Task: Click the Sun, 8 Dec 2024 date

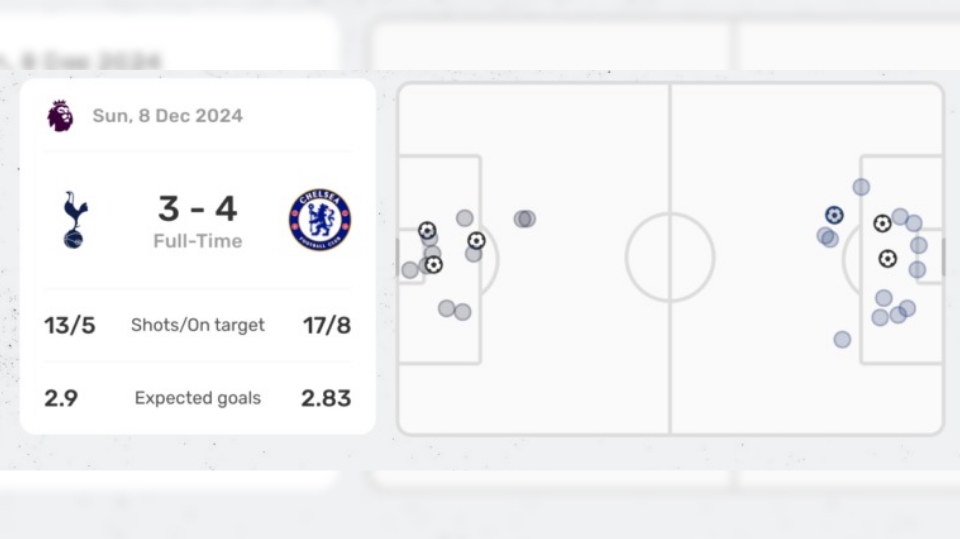Action: click(x=168, y=116)
